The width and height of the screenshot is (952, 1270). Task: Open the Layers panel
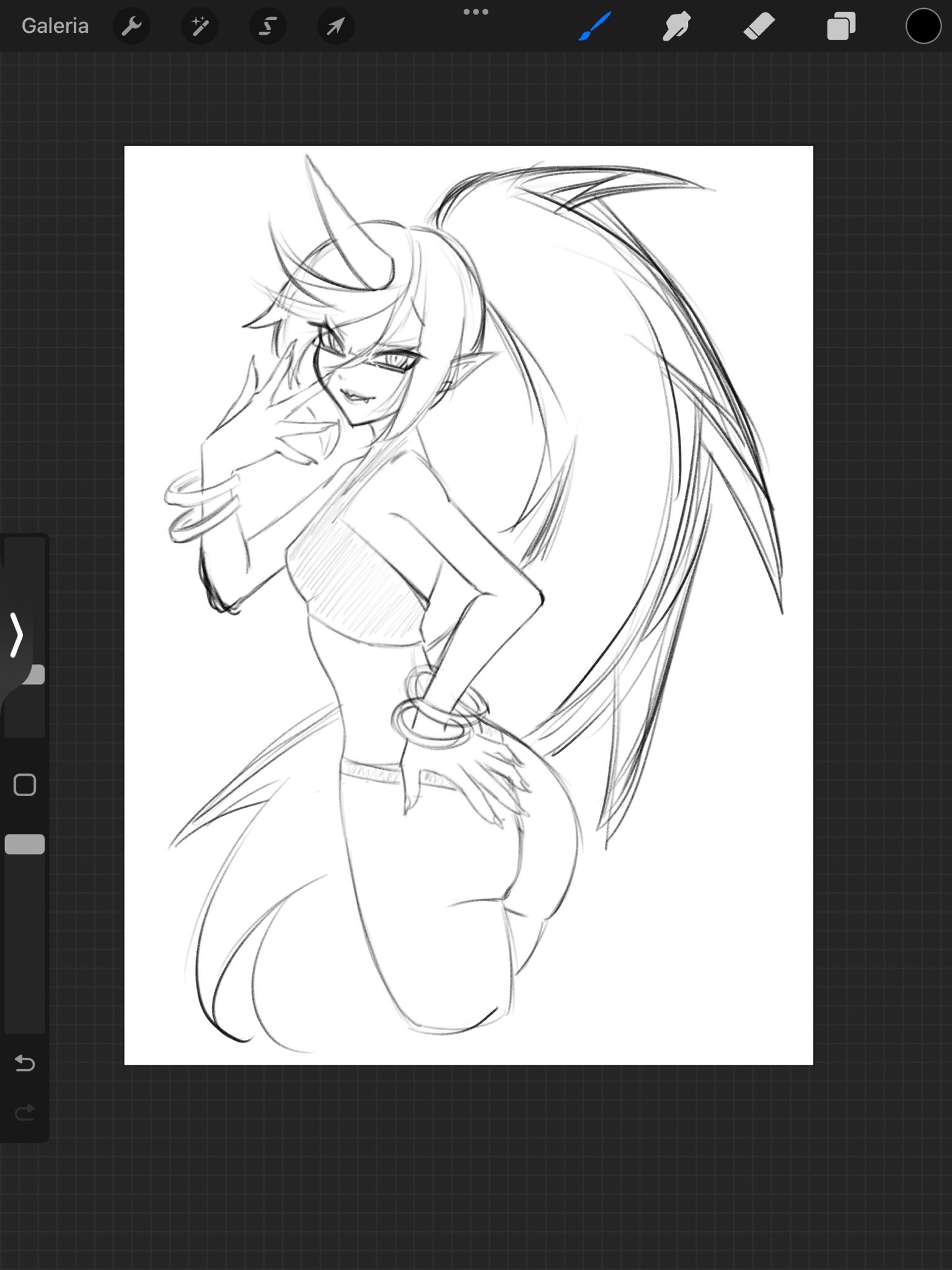coord(841,26)
